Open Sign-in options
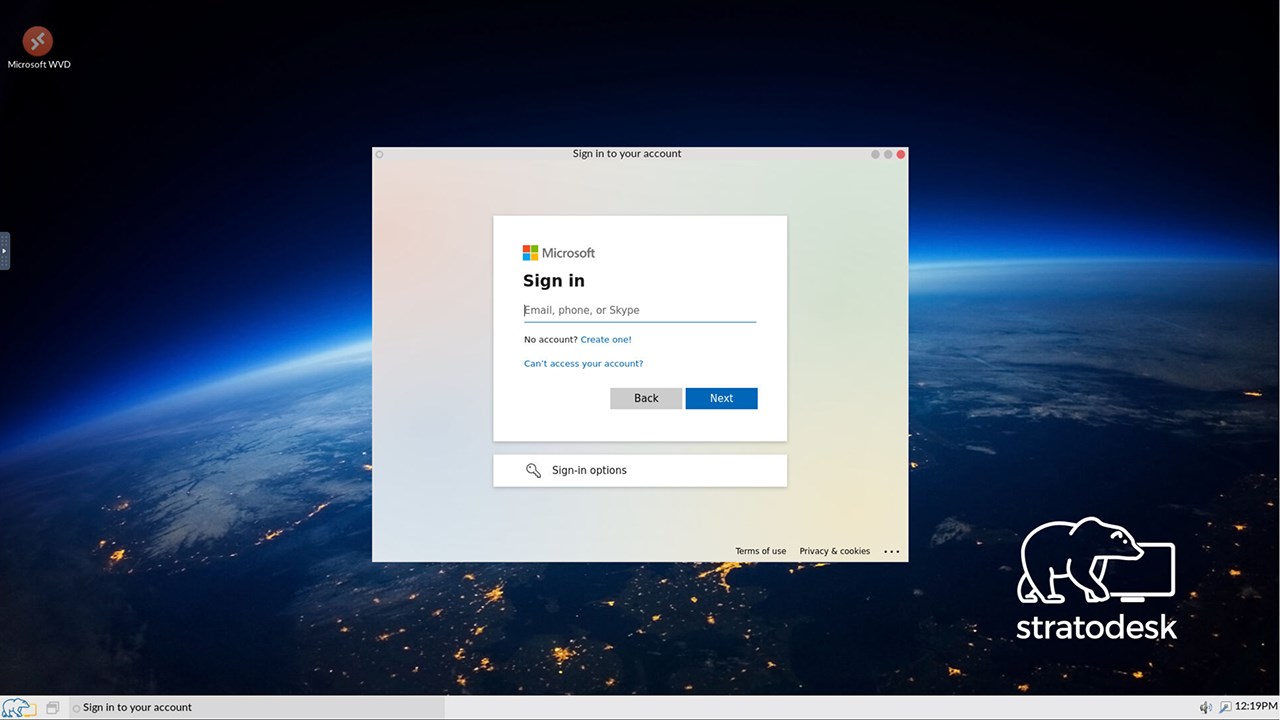1280x720 pixels. [640, 470]
